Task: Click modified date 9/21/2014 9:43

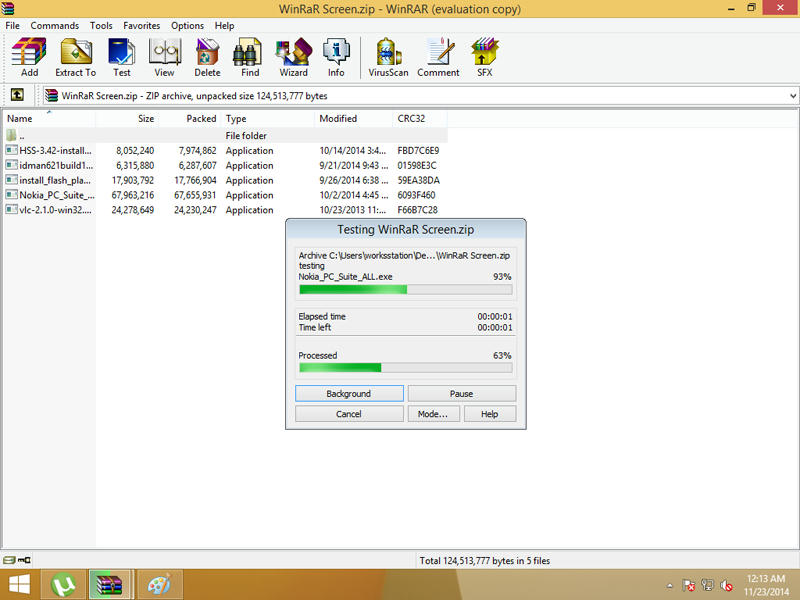Action: coord(354,165)
